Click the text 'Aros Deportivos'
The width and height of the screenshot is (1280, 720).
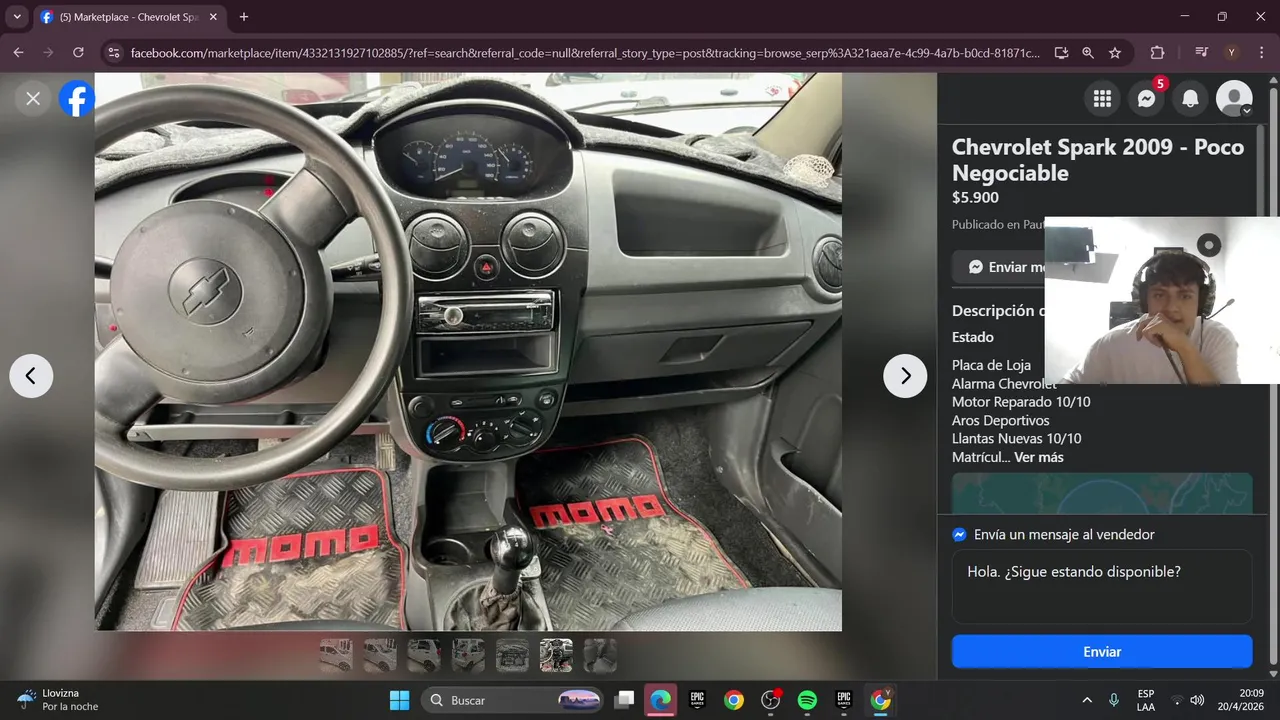[1001, 420]
